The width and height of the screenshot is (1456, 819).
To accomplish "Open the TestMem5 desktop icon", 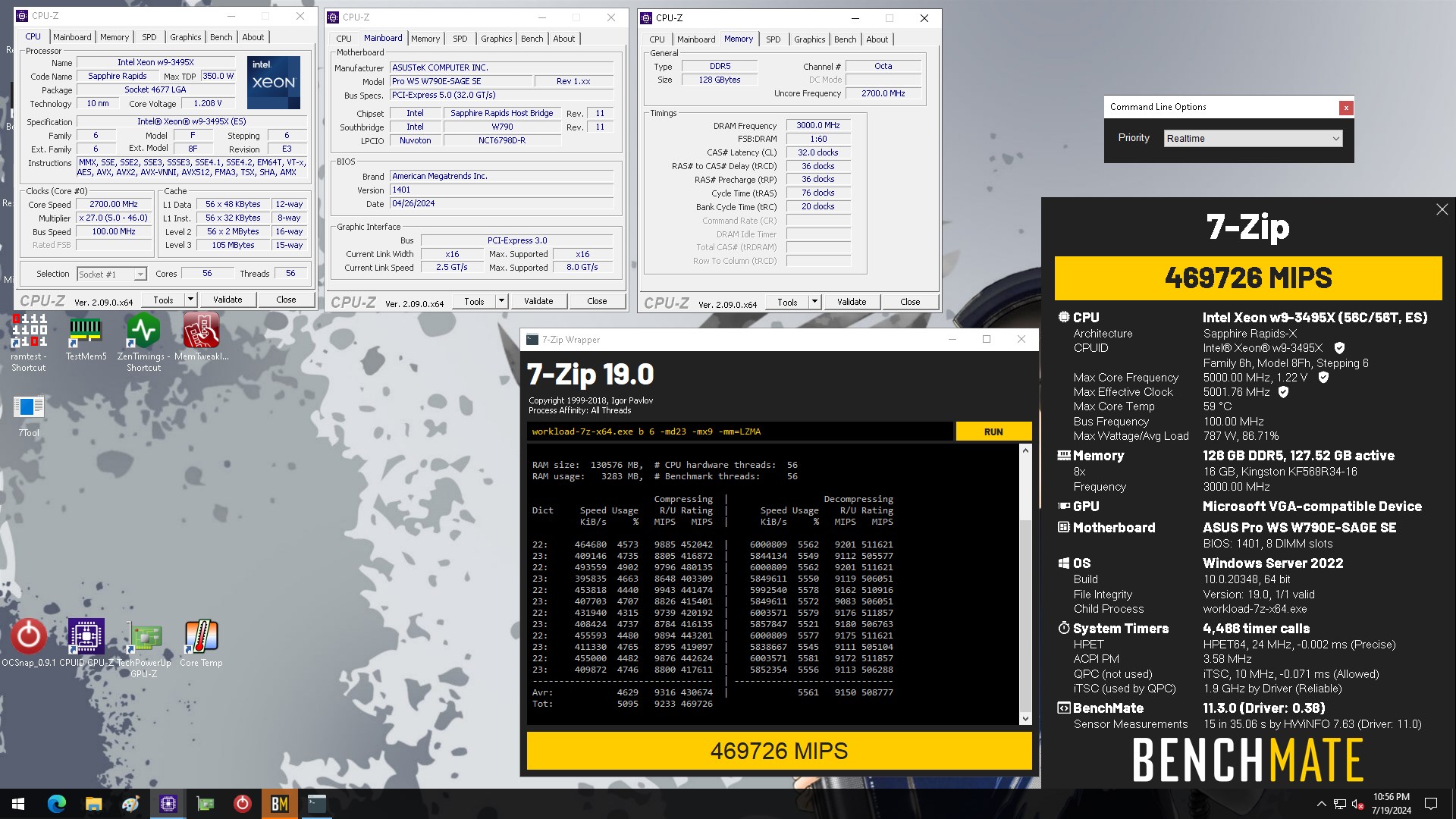I will click(86, 338).
